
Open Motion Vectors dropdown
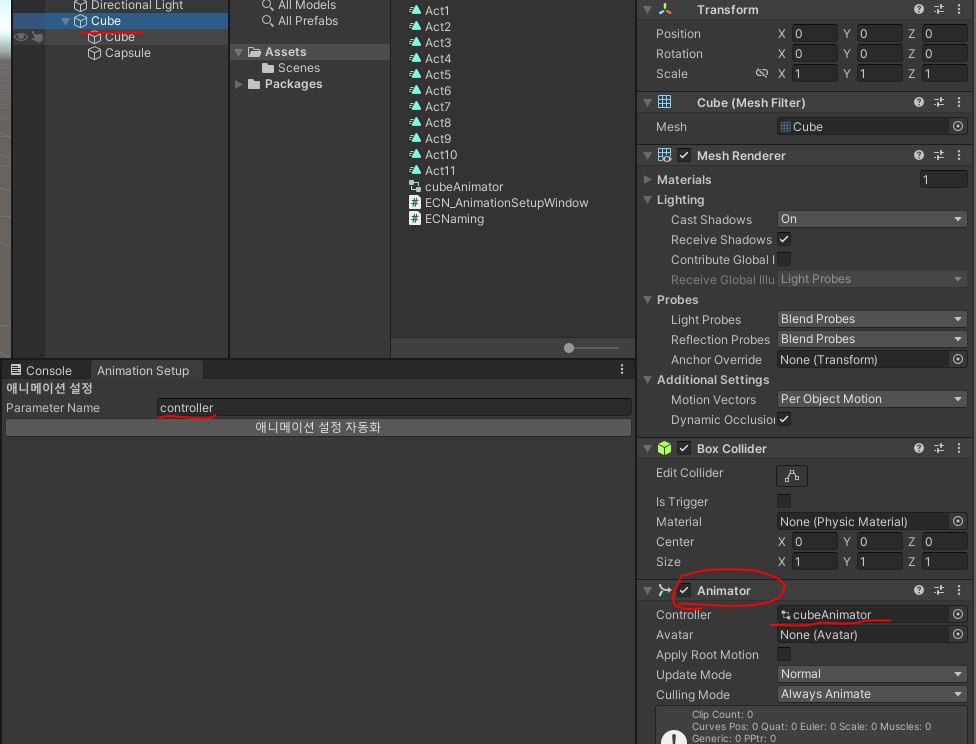(872, 398)
